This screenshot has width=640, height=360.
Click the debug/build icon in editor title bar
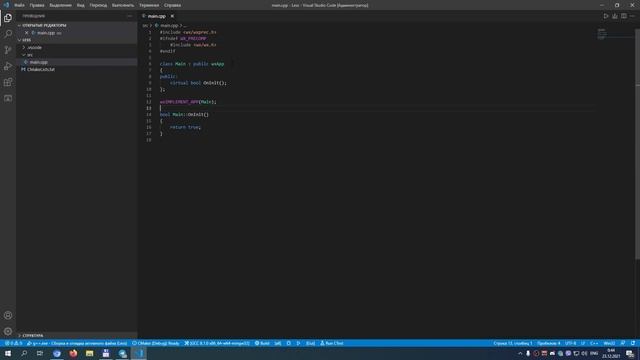tap(615, 16)
